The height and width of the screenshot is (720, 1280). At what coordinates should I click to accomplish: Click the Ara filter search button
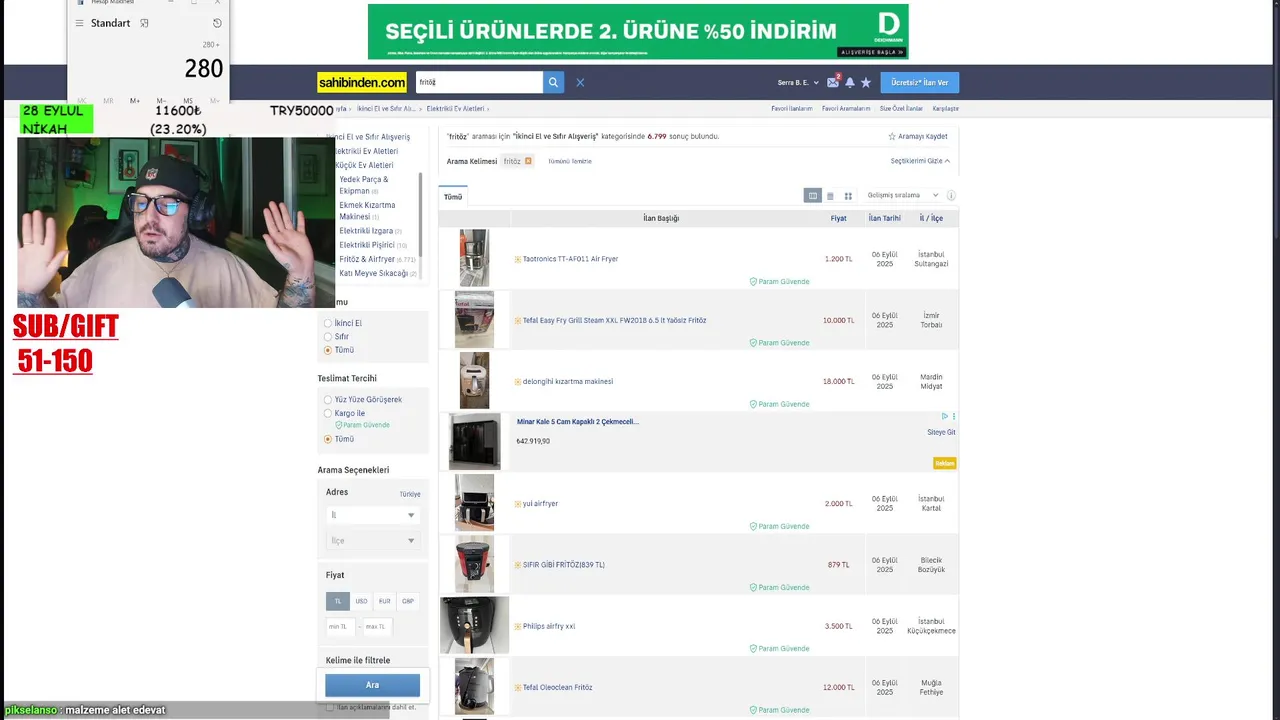tap(372, 685)
